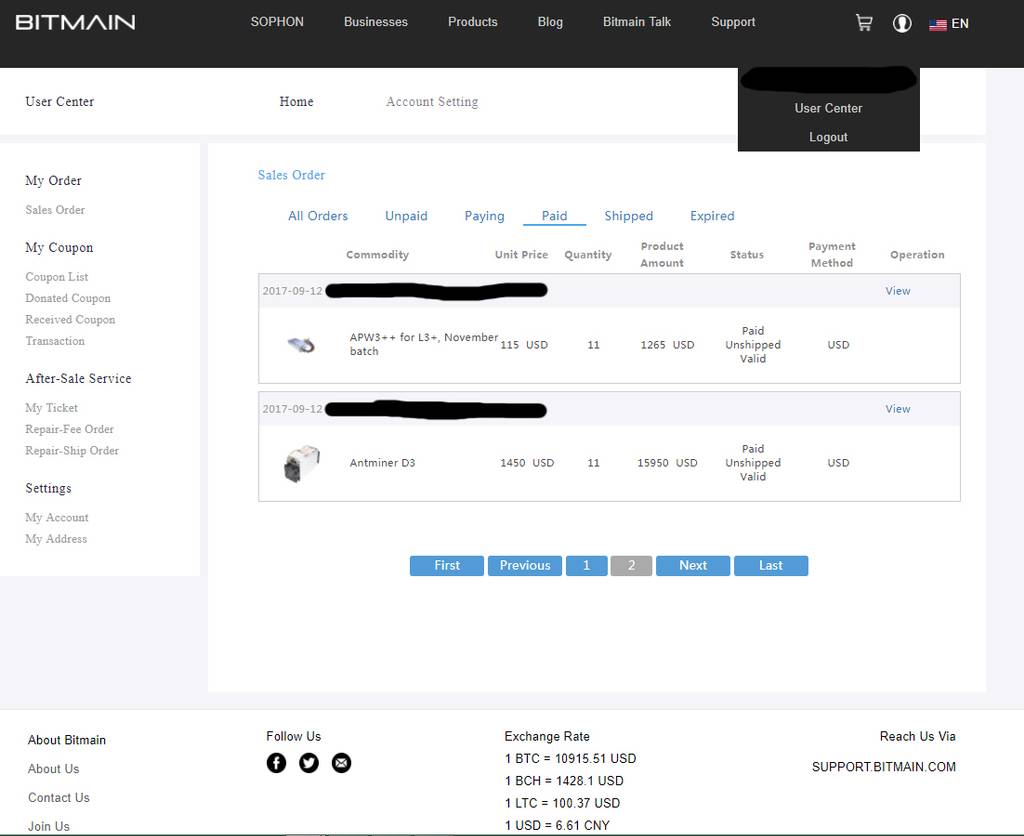Jump to the Last page
This screenshot has width=1024, height=836.
coord(771,566)
